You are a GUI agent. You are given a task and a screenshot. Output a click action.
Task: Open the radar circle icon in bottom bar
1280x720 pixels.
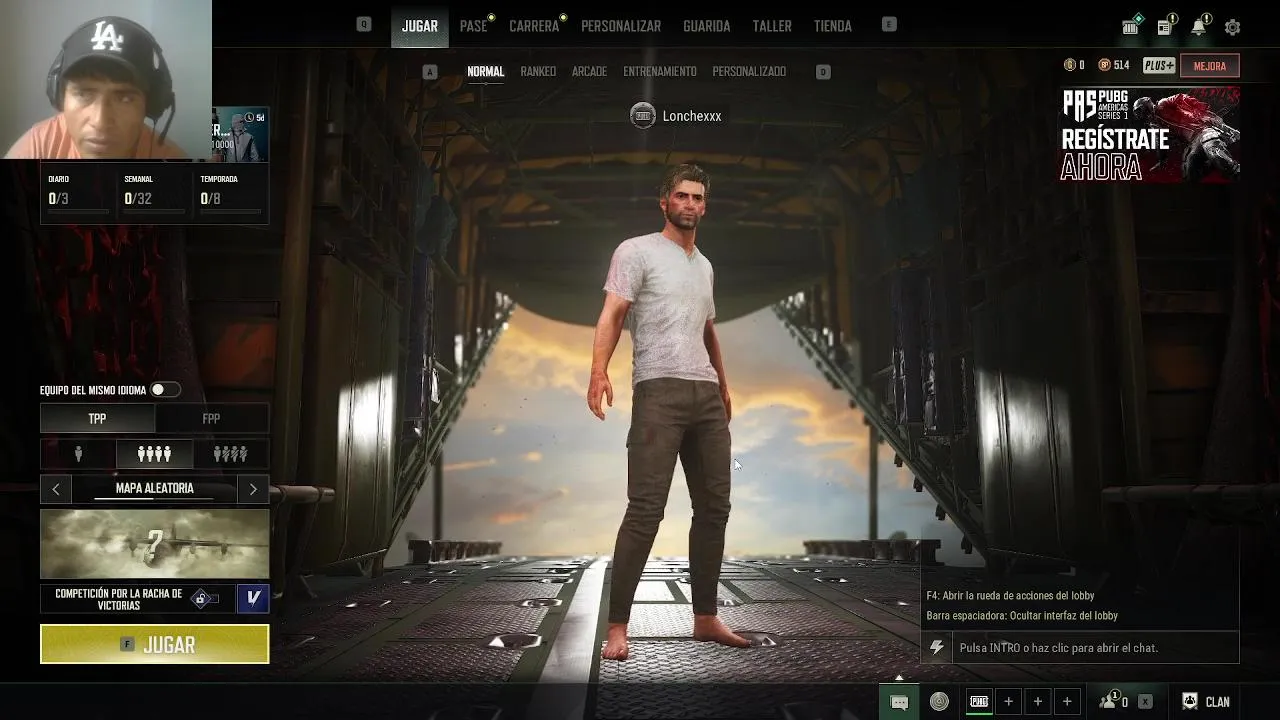click(x=939, y=702)
